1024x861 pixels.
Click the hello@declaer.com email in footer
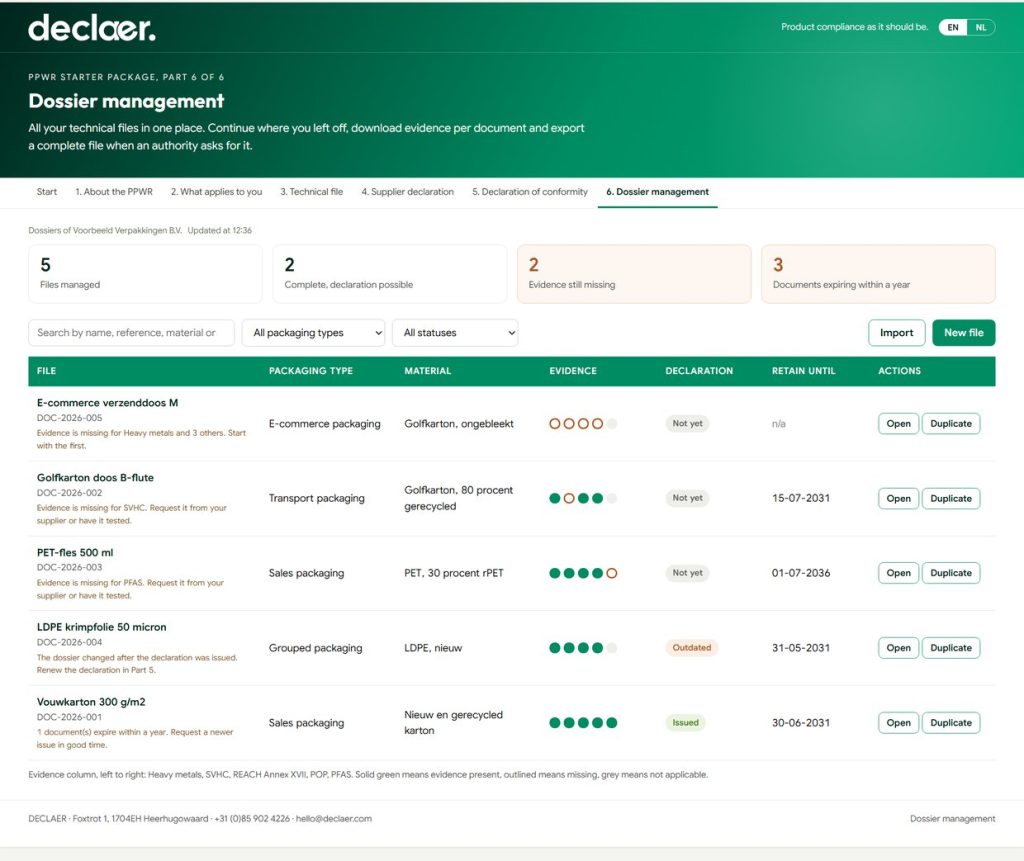point(334,819)
